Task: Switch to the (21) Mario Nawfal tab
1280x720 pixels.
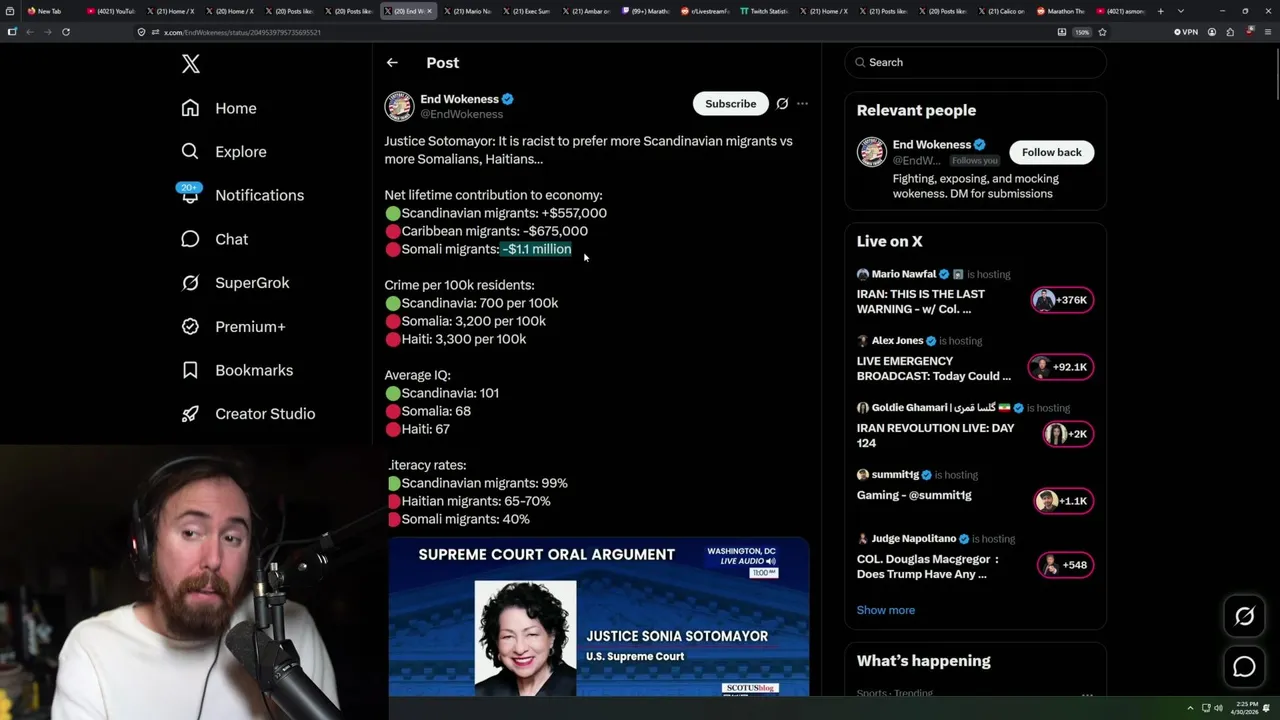Action: coord(469,11)
